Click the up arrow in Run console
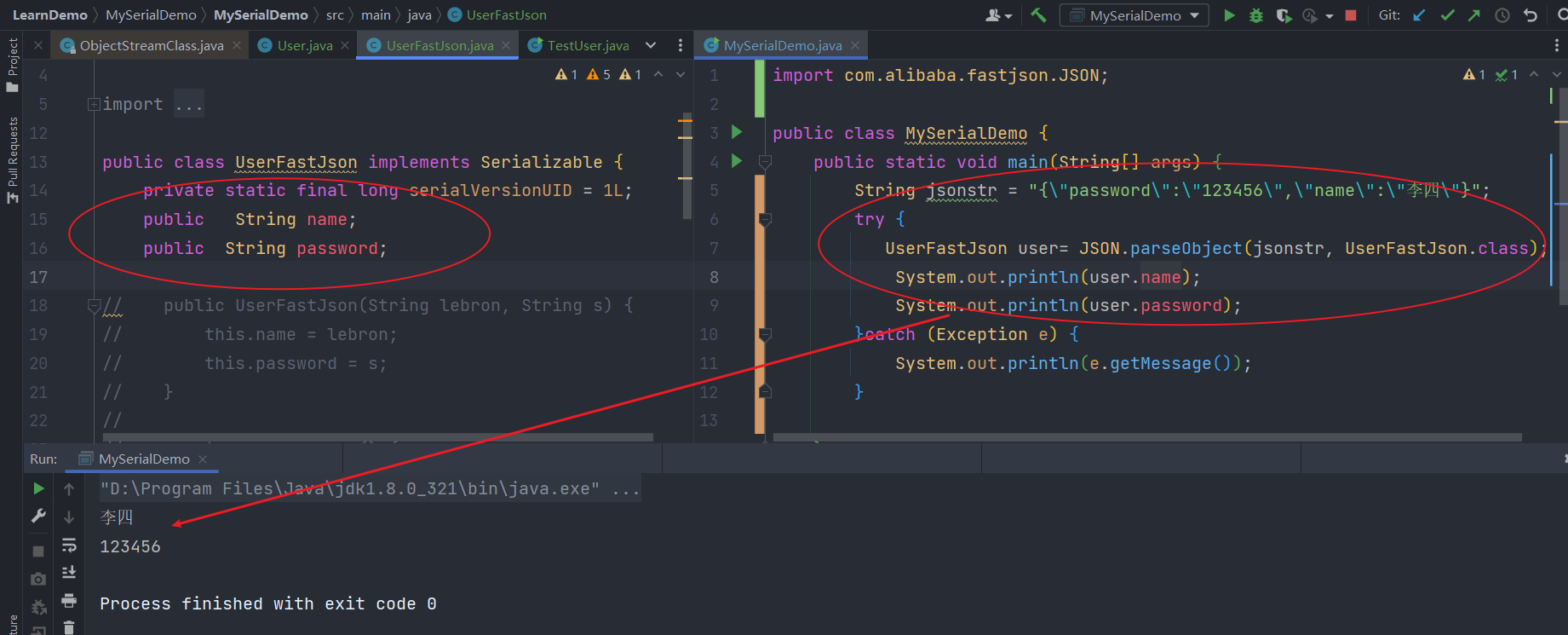This screenshot has width=1568, height=635. tap(69, 488)
